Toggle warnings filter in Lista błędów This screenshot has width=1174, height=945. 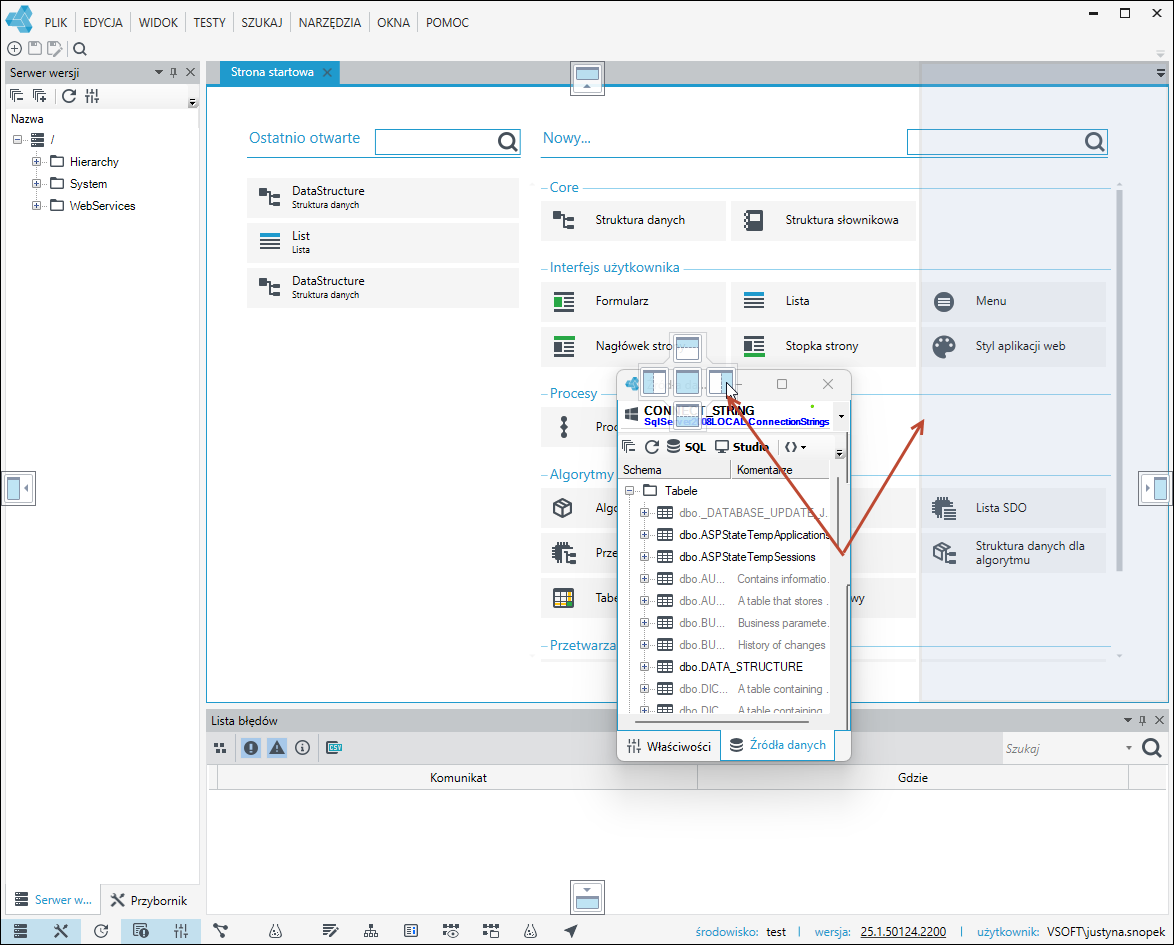click(277, 747)
